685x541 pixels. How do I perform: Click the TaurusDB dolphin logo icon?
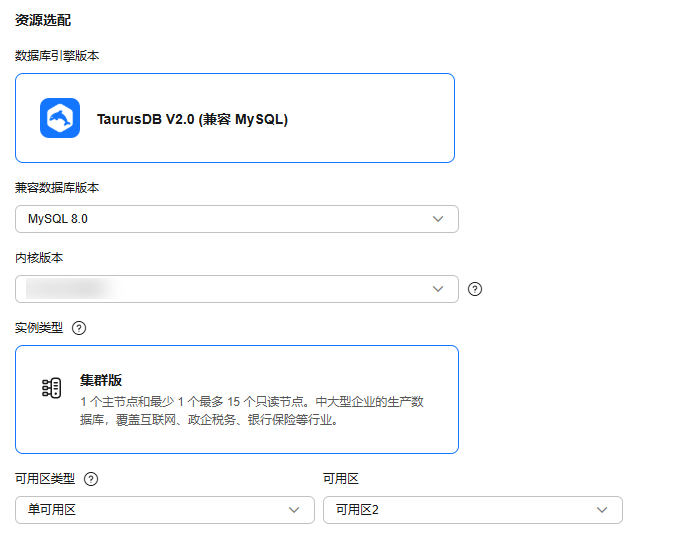60,118
